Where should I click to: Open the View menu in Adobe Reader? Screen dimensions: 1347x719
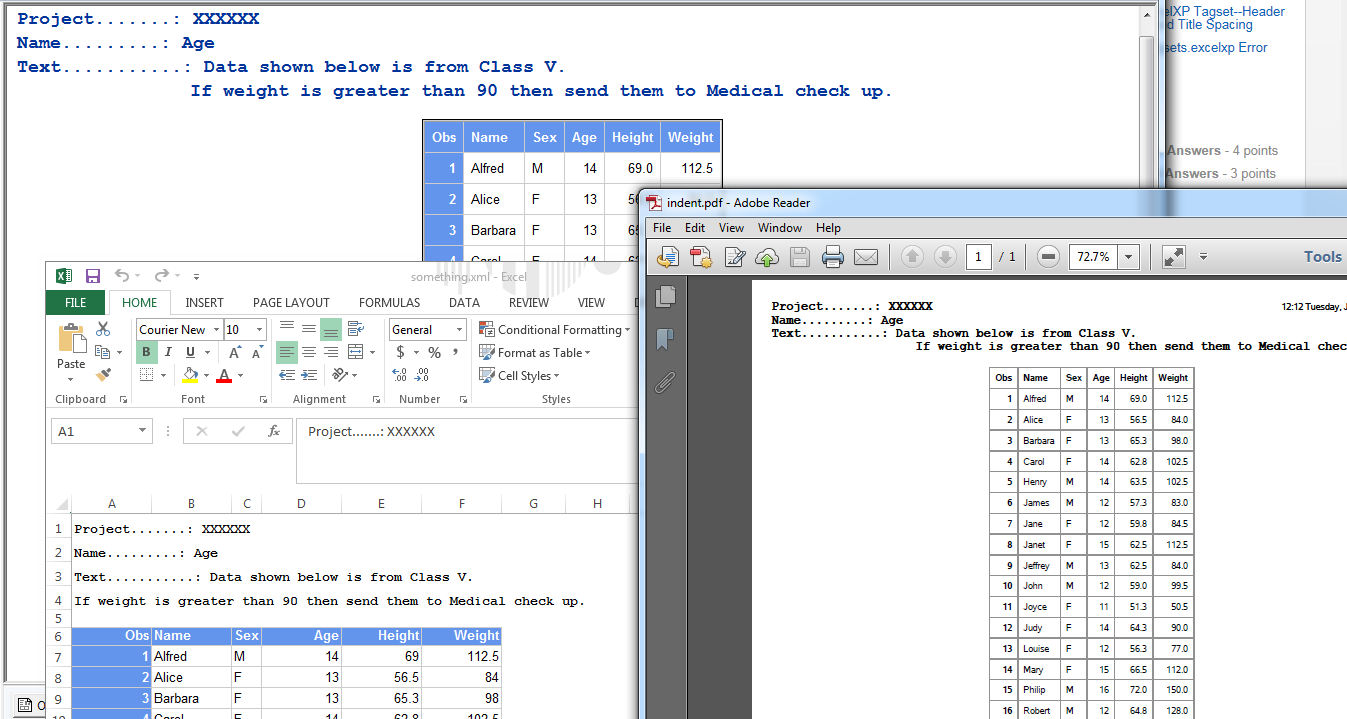click(731, 228)
